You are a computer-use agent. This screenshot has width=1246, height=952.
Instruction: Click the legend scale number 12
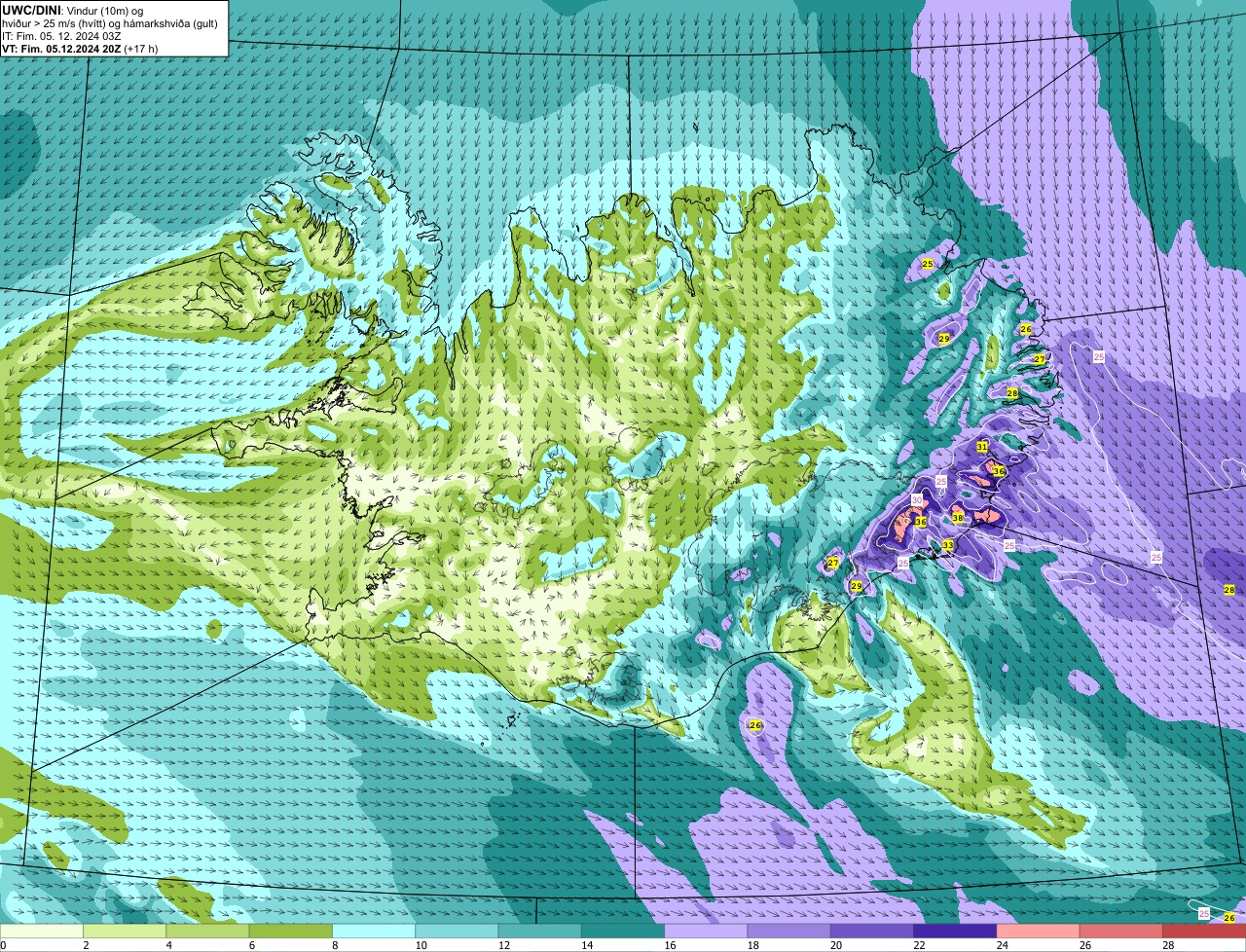[x=503, y=945]
